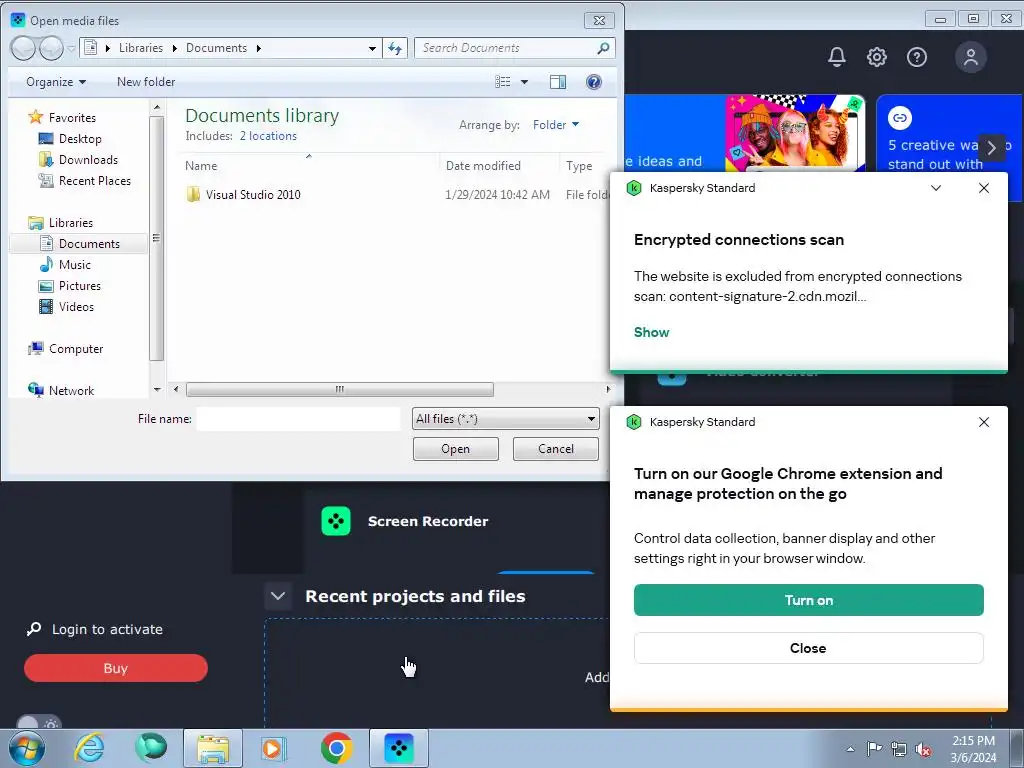1024x768 pixels.
Task: Click Turn on for Chrome extension
Action: [808, 600]
